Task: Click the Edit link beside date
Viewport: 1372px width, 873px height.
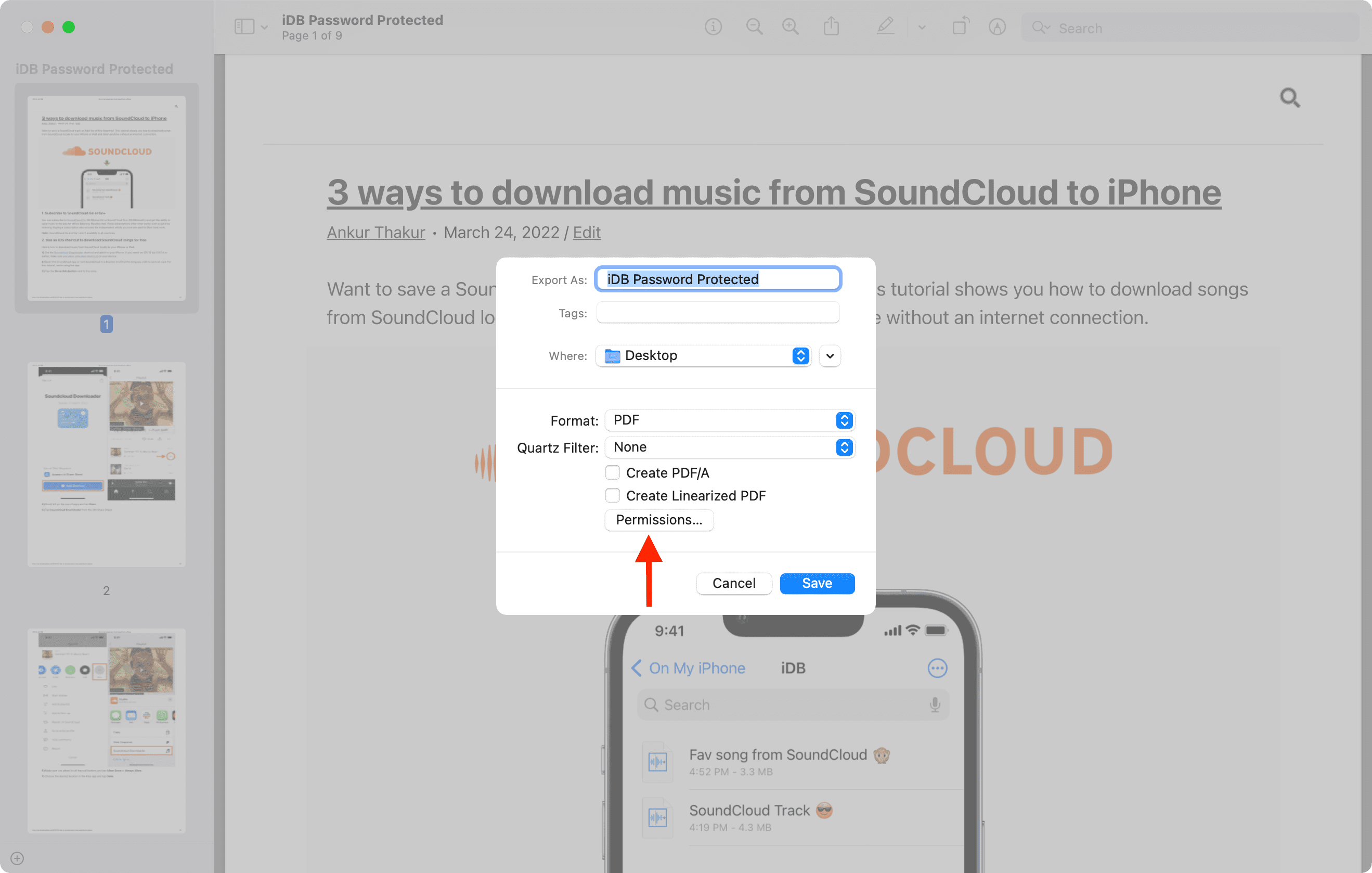Action: point(586,233)
